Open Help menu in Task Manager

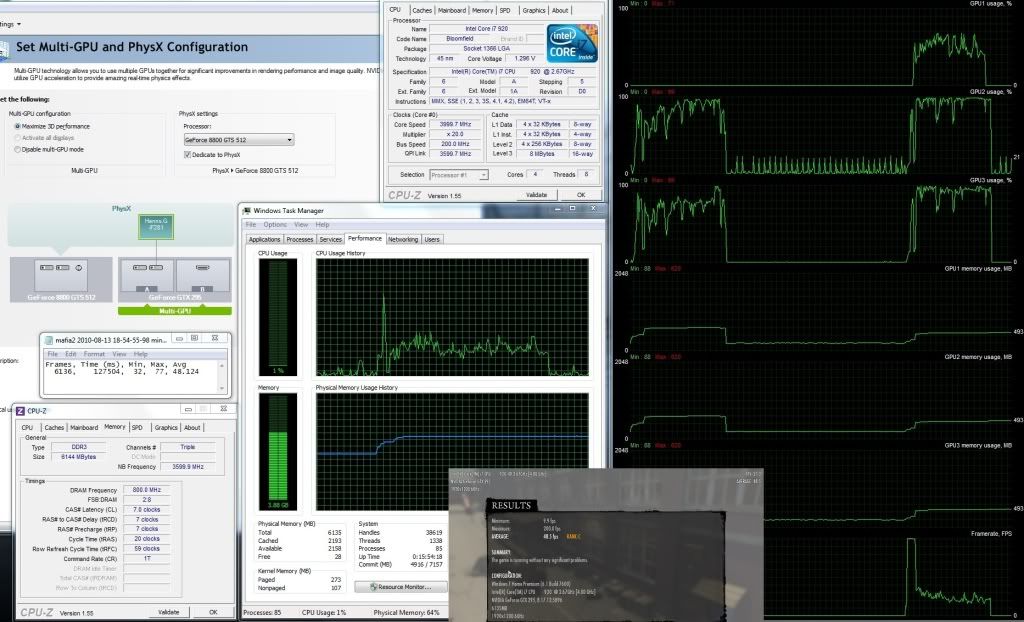pyautogui.click(x=323, y=225)
